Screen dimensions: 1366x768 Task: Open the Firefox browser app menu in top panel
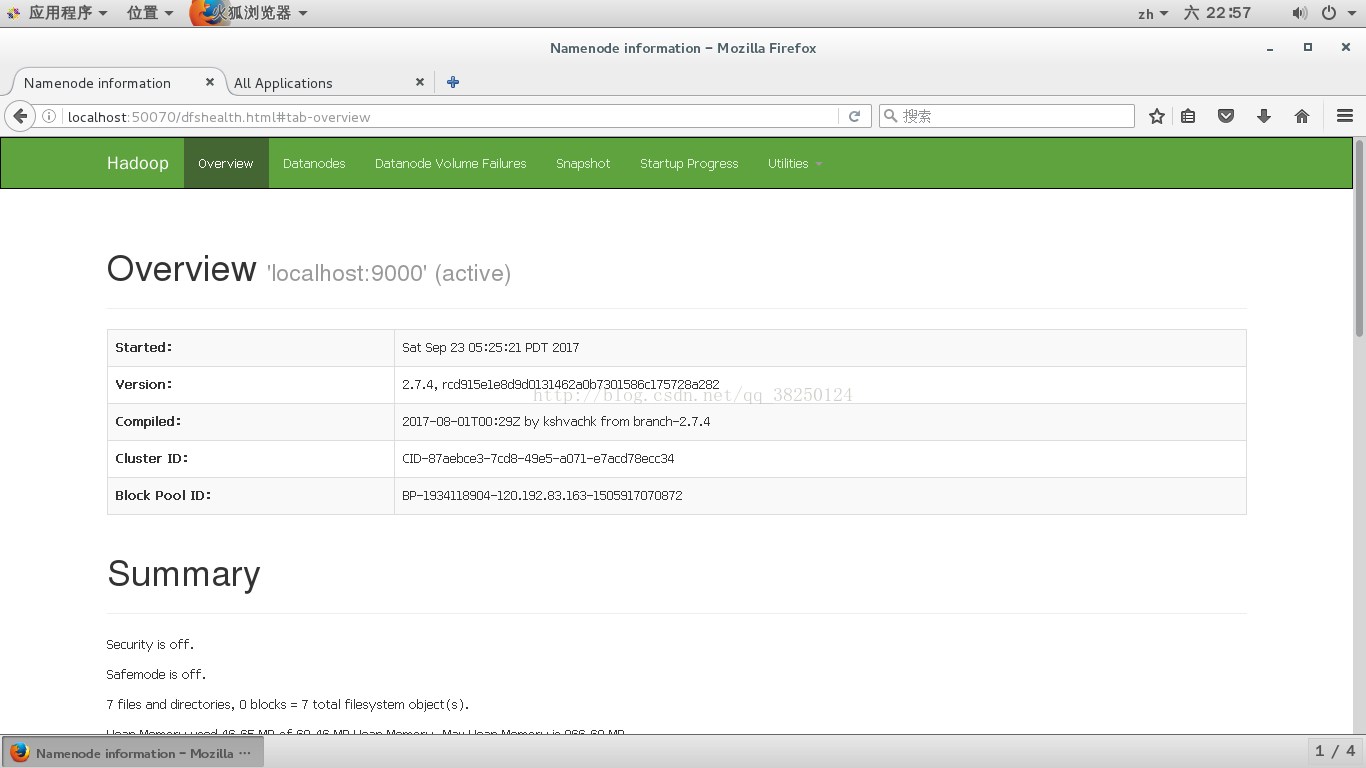click(x=249, y=13)
